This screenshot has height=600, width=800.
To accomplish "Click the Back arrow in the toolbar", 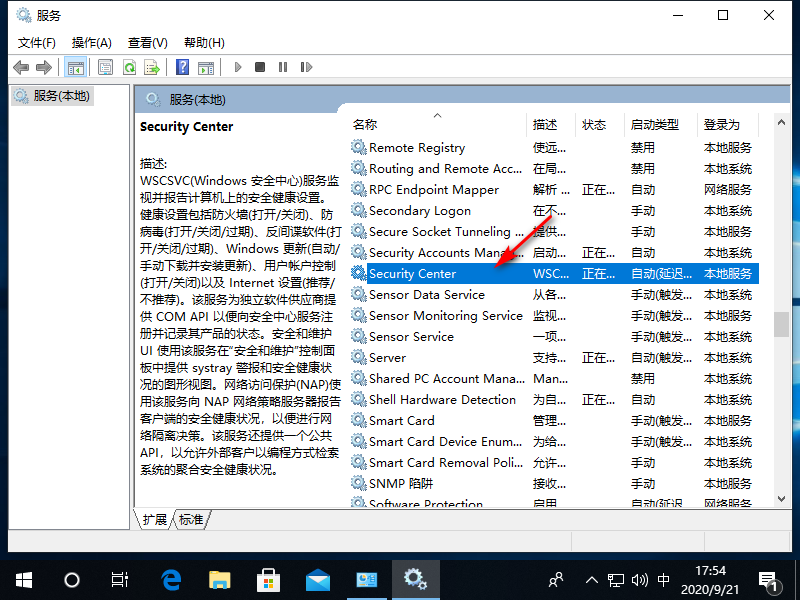I will tap(21, 67).
